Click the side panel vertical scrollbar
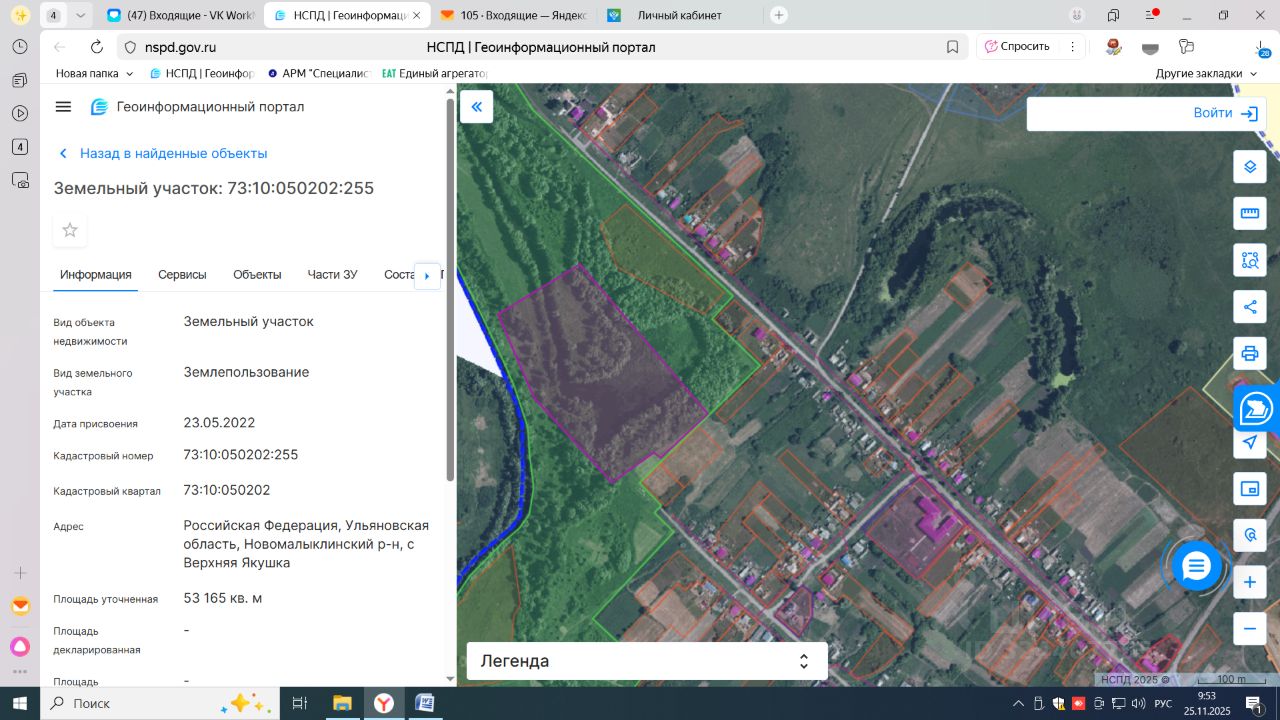Viewport: 1280px width, 720px height. point(449,290)
